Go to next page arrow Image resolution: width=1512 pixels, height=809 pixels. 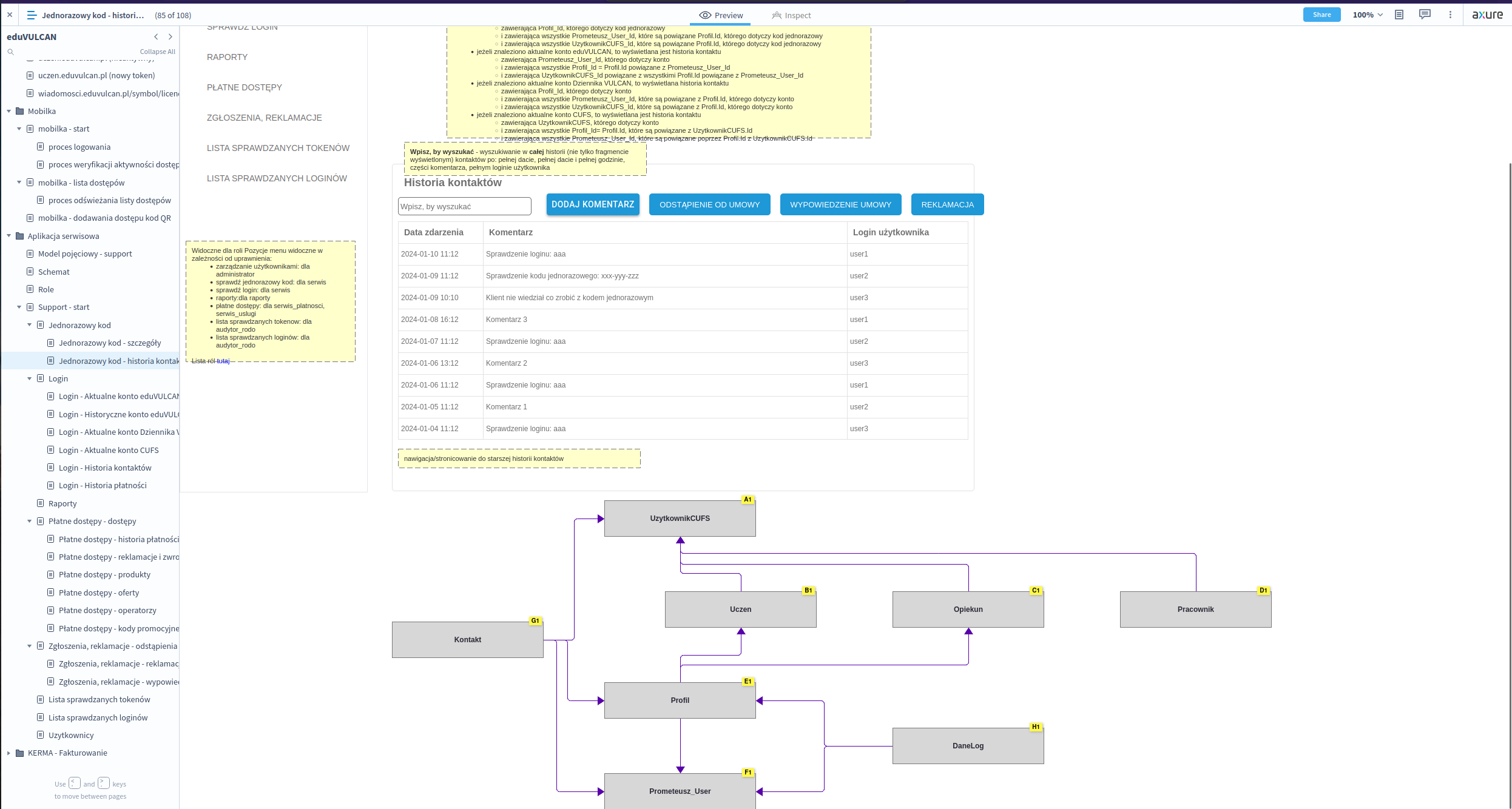pos(170,37)
